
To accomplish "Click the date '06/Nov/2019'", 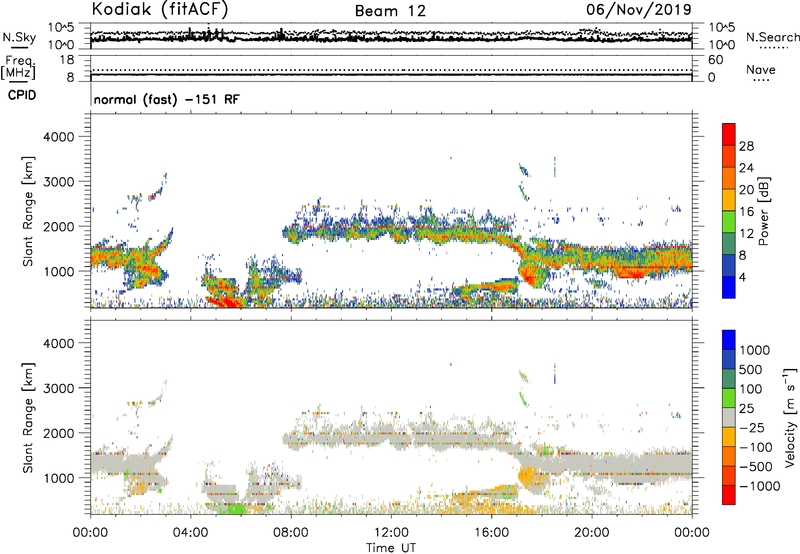I will pos(639,9).
